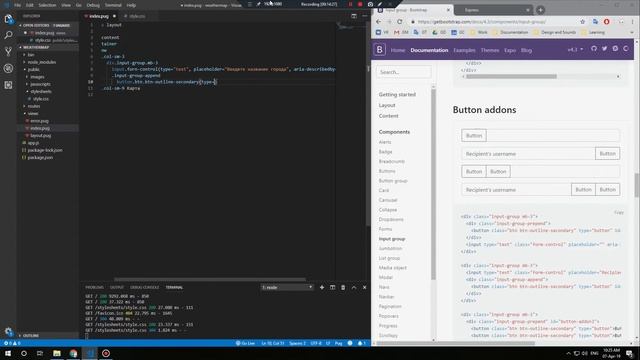Switch to the Debug Console tab
This screenshot has height=360, width=640.
pos(144,287)
